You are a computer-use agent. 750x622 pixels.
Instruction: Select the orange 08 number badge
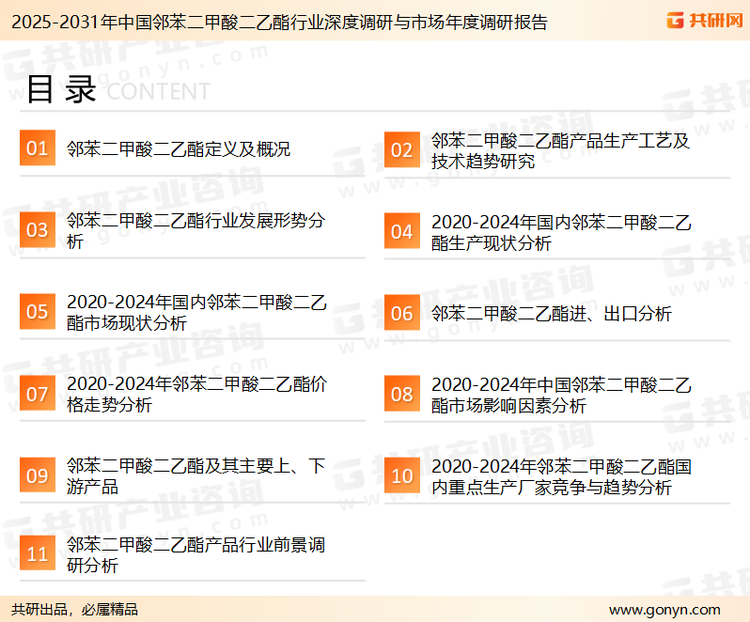402,394
